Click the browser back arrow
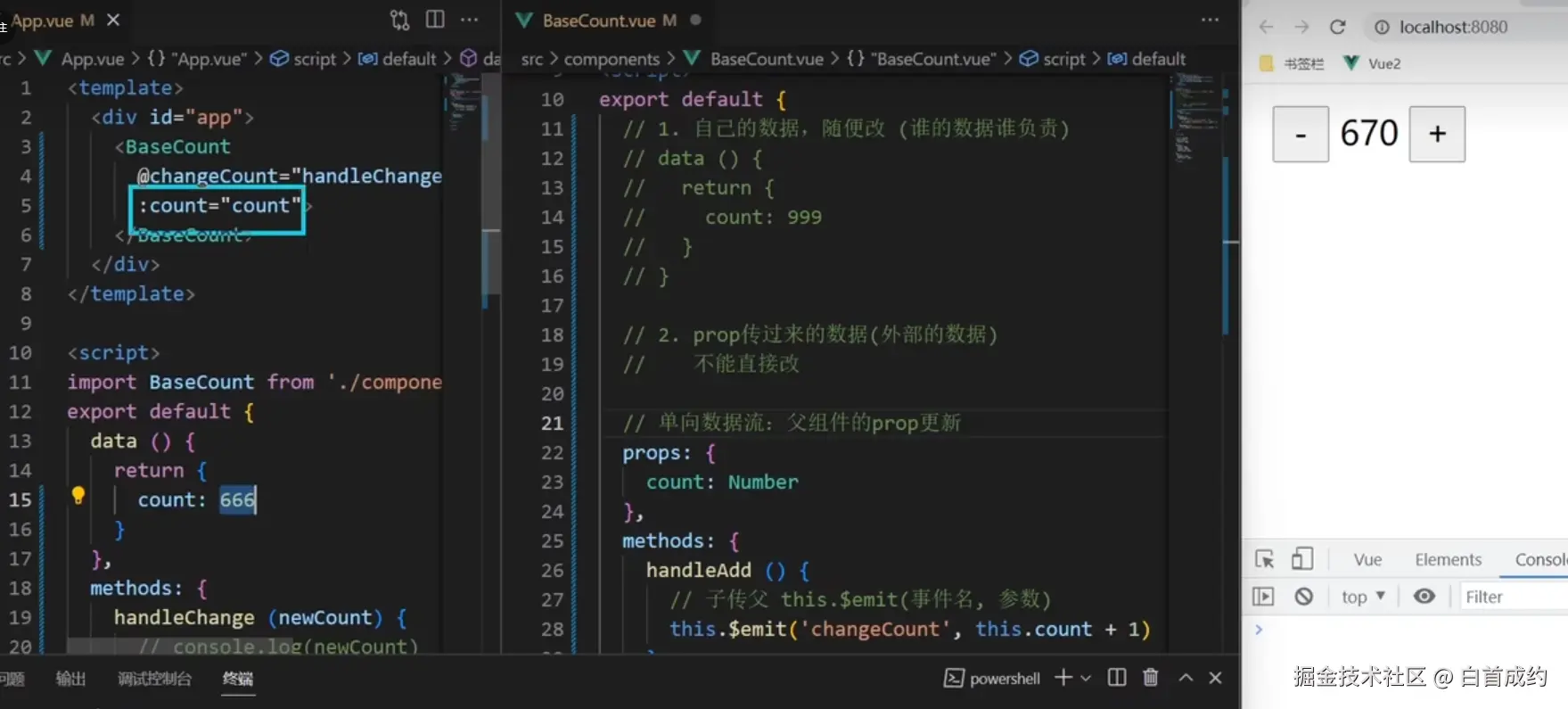Image resolution: width=1568 pixels, height=709 pixels. [x=1266, y=27]
